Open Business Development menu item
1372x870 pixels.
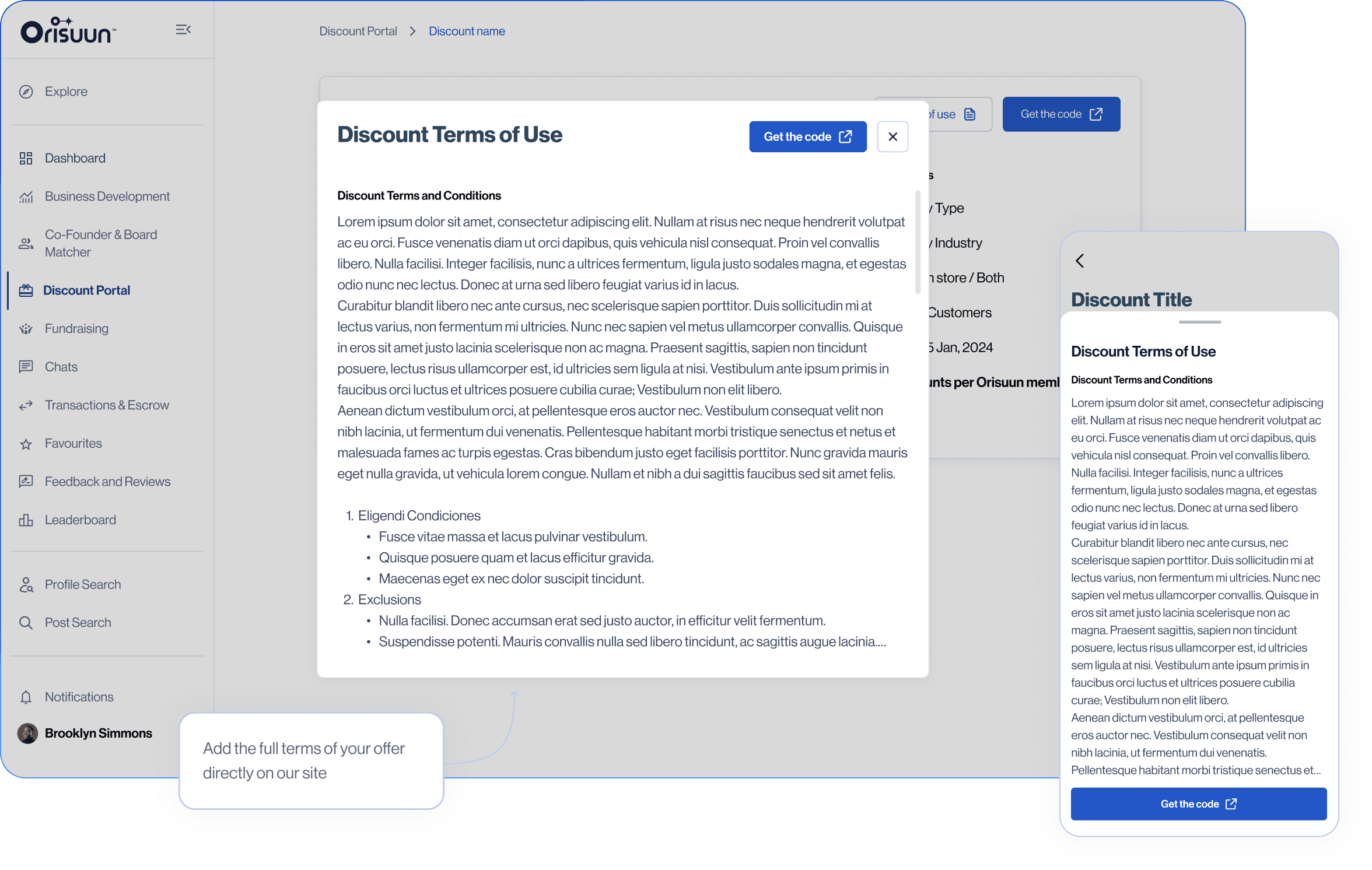pos(107,197)
